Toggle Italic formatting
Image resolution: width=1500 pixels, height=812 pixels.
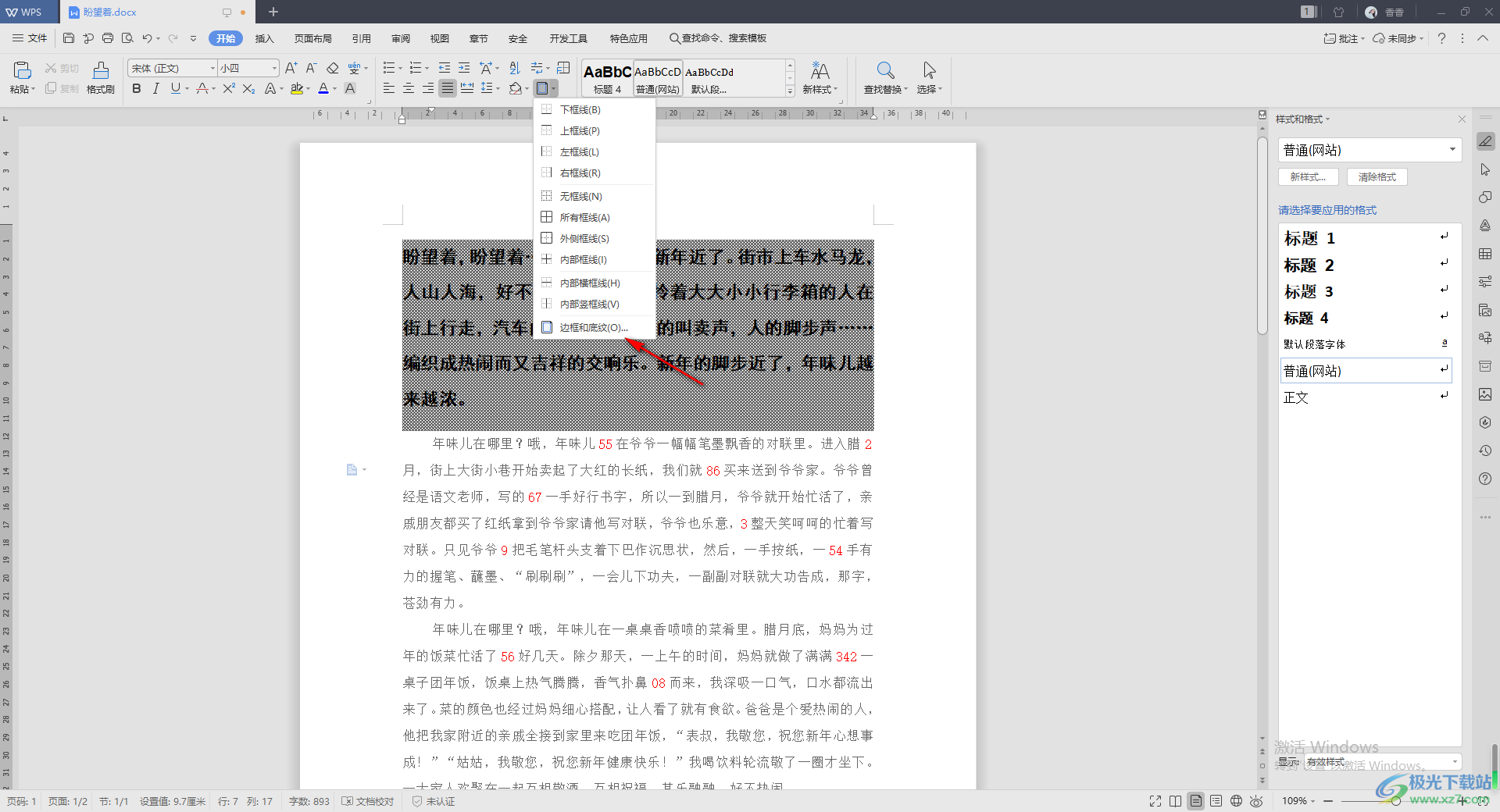coord(155,89)
